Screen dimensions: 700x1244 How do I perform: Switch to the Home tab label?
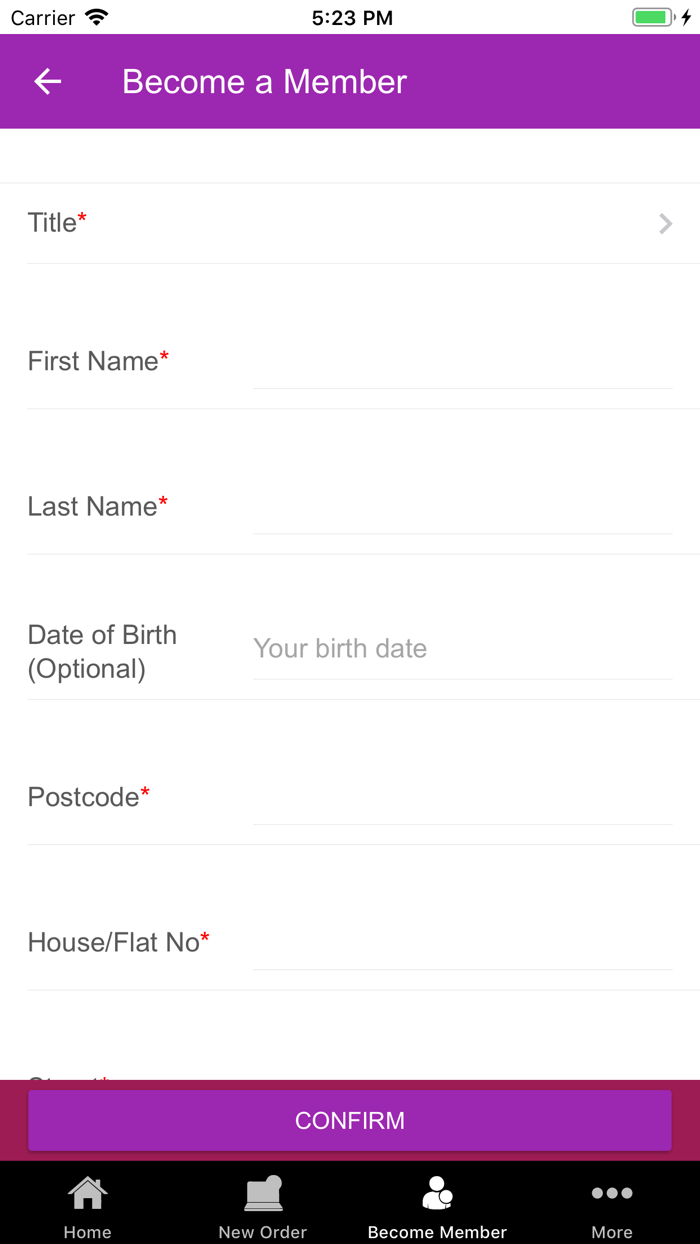87,1232
